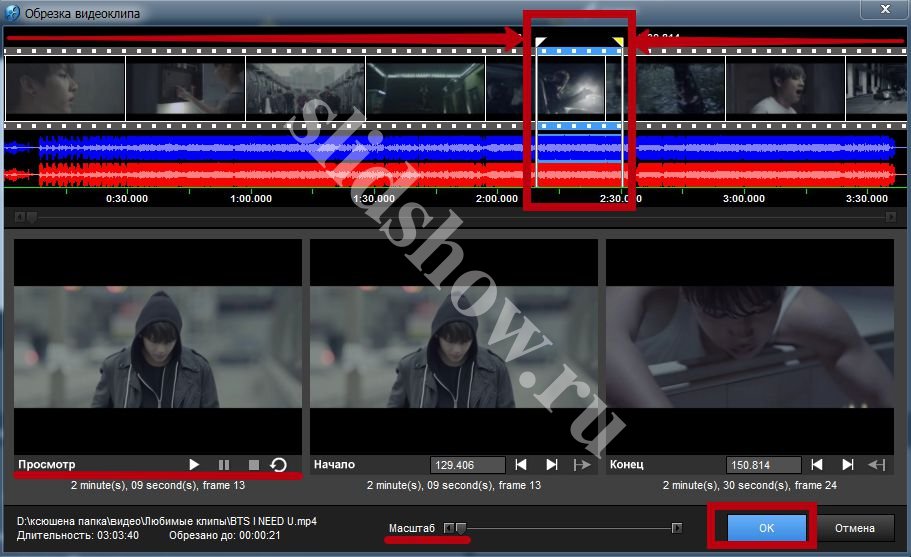Click the Длительность: 03:03:40 text
911x557 pixels.
click(78, 535)
